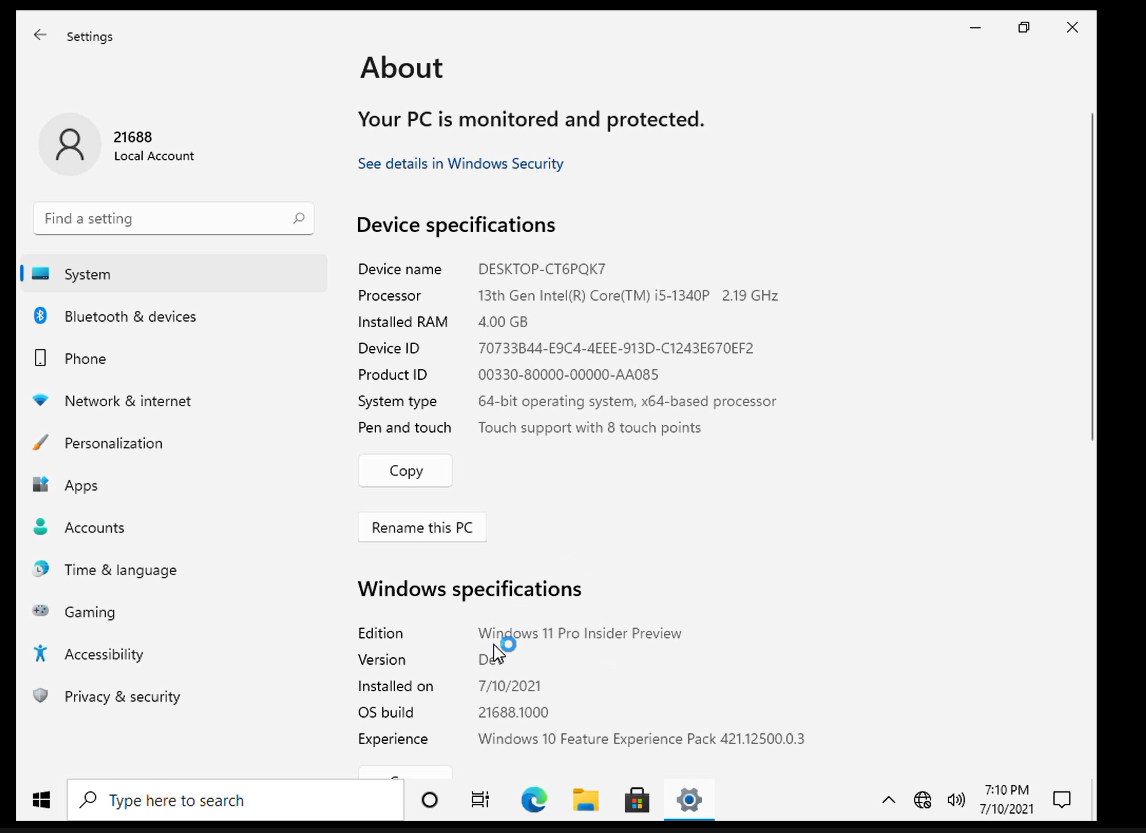Launch Microsoft Store from the taskbar
This screenshot has height=833, width=1146.
637,800
